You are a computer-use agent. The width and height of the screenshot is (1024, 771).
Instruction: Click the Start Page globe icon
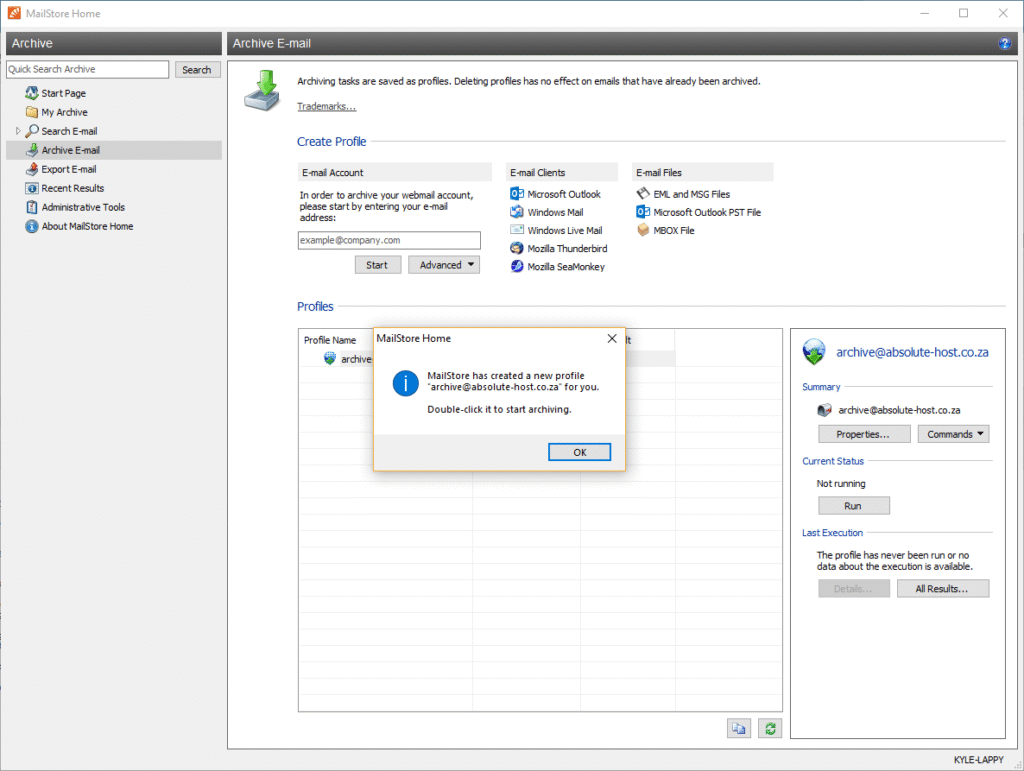pos(31,93)
